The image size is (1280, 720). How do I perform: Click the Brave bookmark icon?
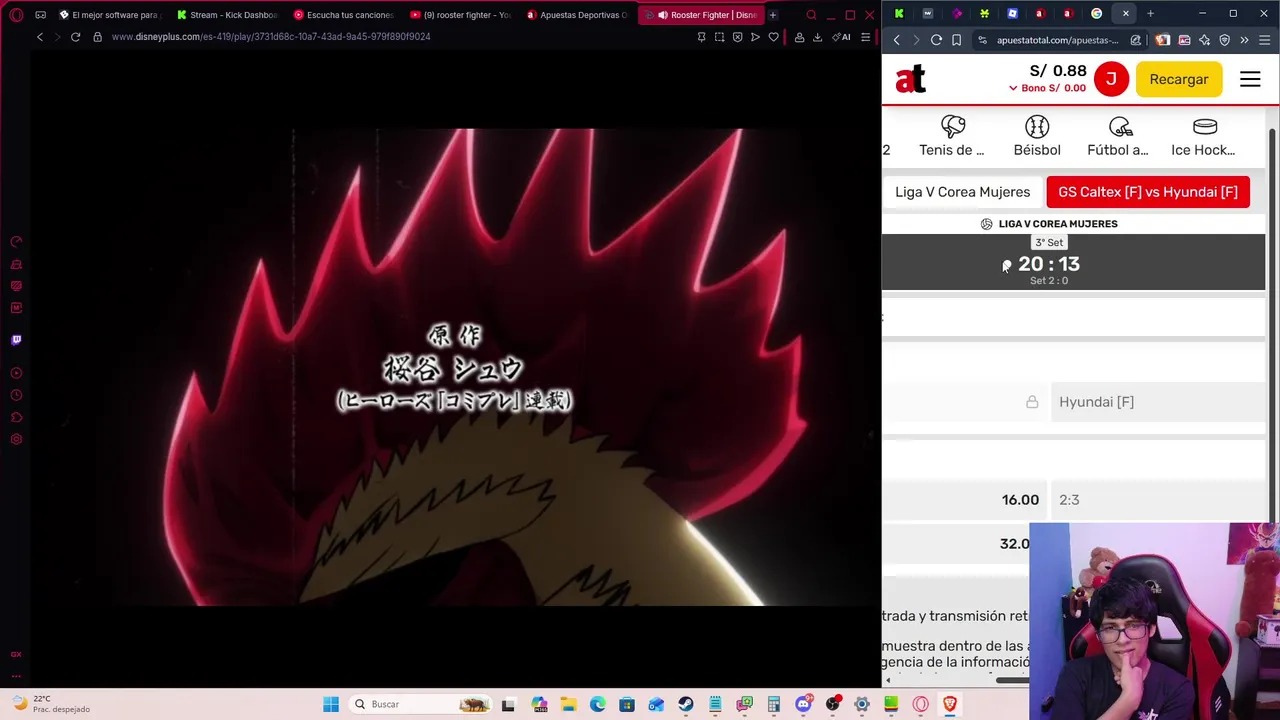coord(957,40)
